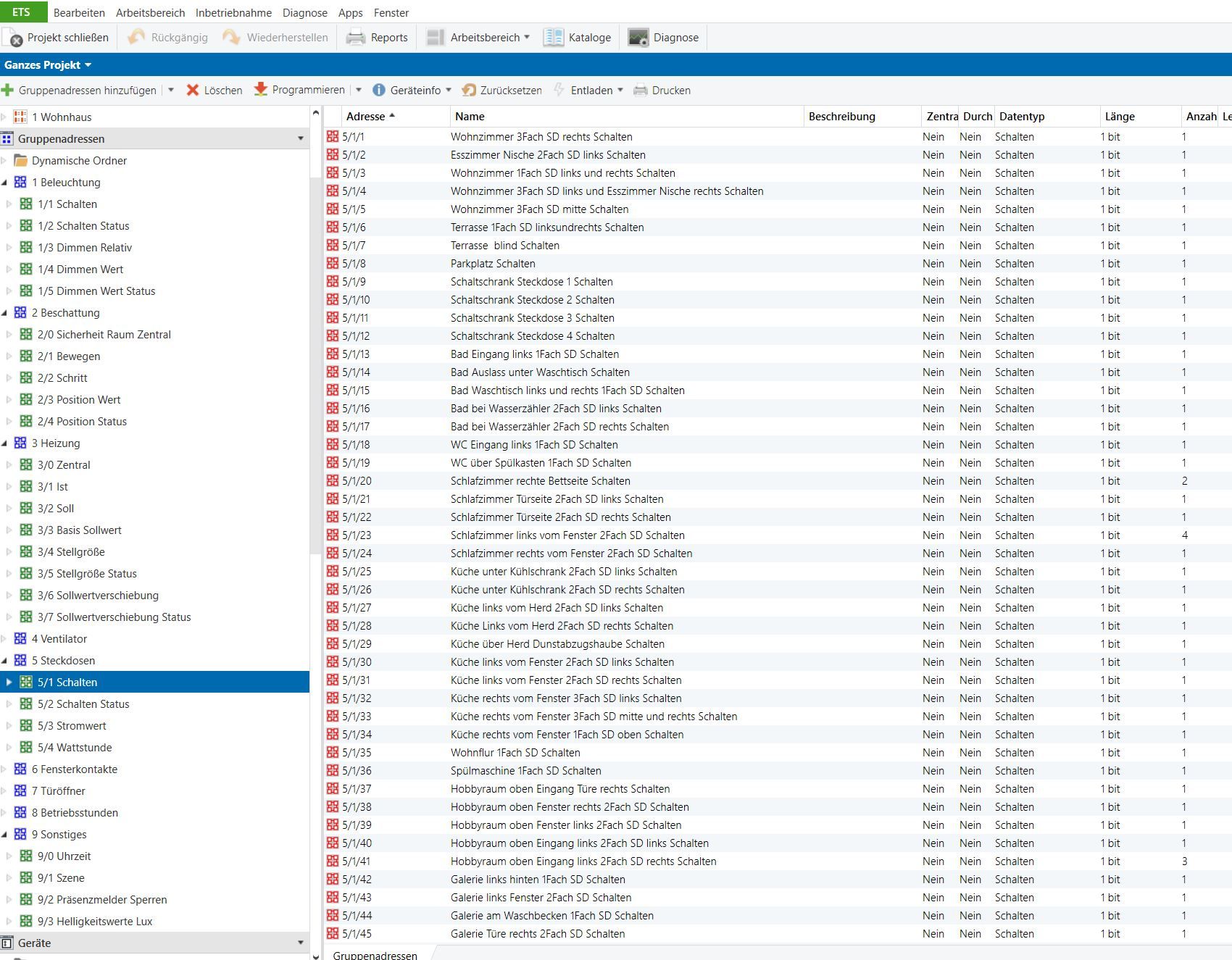Viewport: 1232px width, 960px height.
Task: Sort by the Name column header
Action: [627, 116]
